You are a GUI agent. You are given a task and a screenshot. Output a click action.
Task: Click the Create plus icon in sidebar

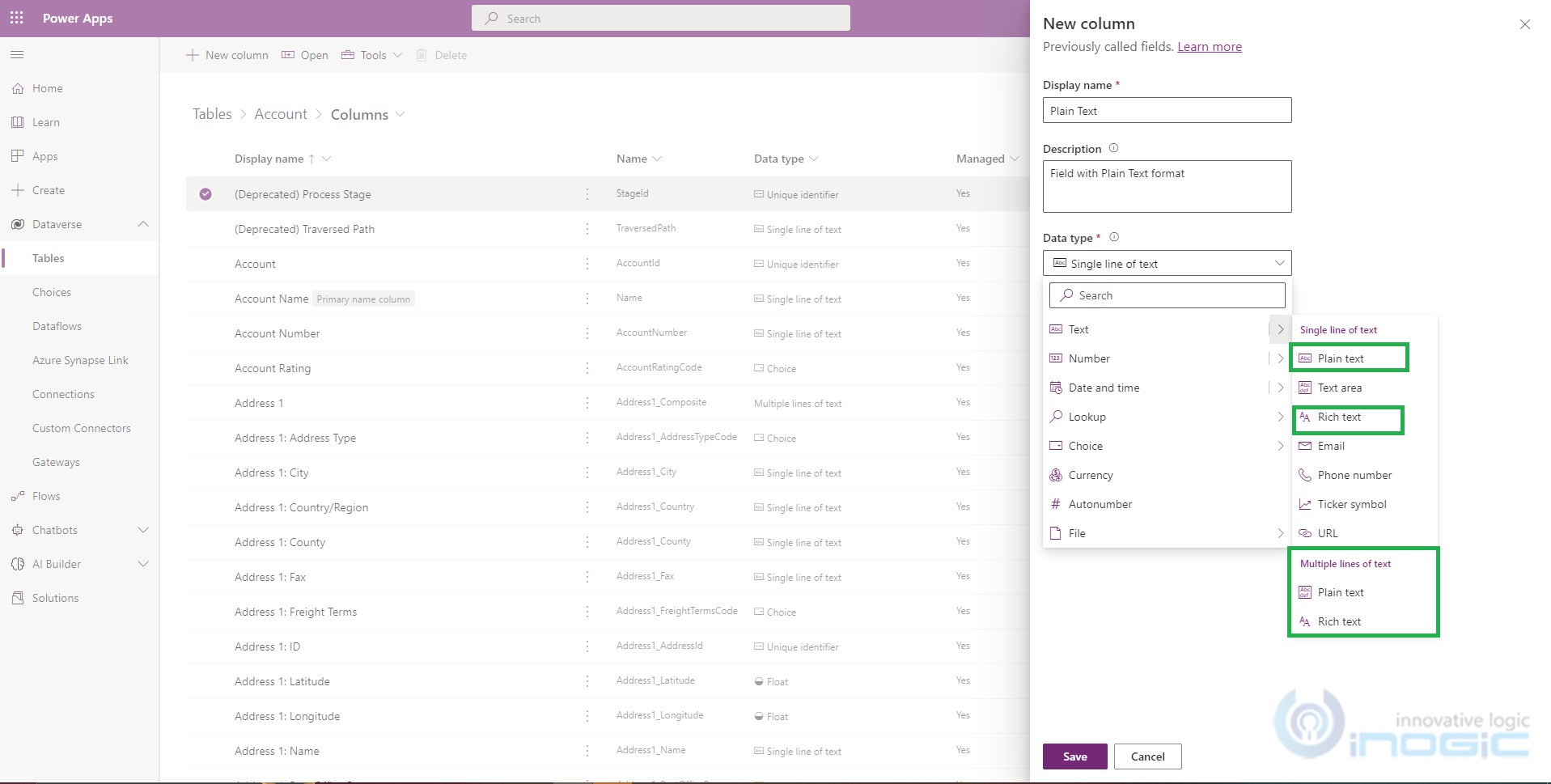pyautogui.click(x=18, y=190)
